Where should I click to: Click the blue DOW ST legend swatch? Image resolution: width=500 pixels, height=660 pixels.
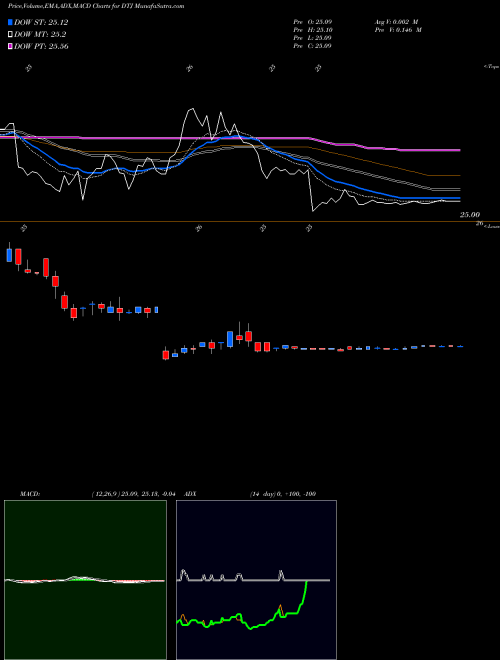pyautogui.click(x=11, y=22)
